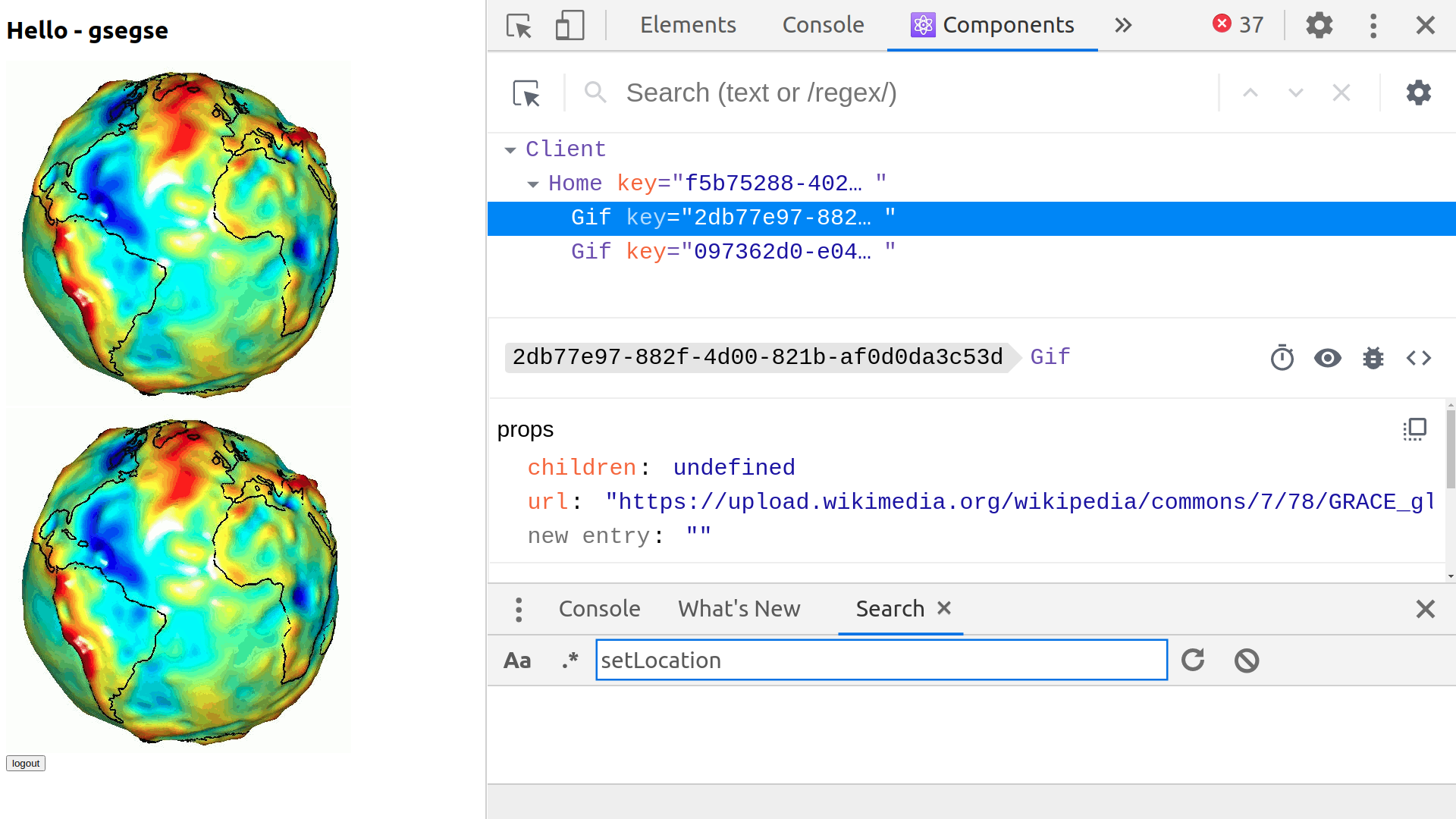View source for Gif component
The width and height of the screenshot is (1456, 819).
point(1418,358)
